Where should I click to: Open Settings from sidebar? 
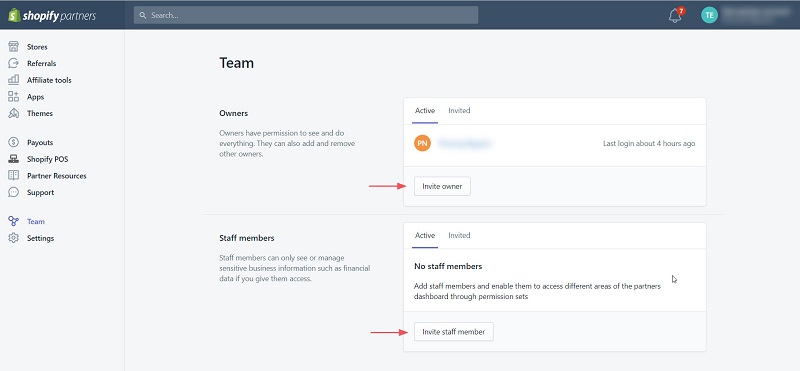click(40, 238)
